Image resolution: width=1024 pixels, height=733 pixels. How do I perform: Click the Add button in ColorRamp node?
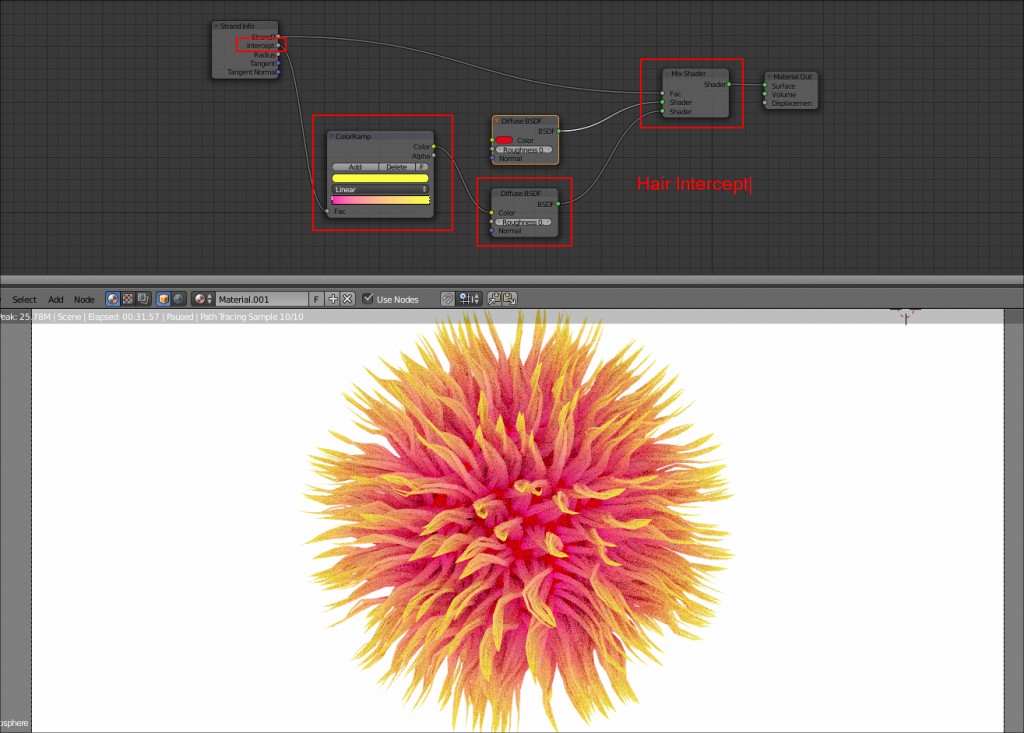tap(355, 167)
